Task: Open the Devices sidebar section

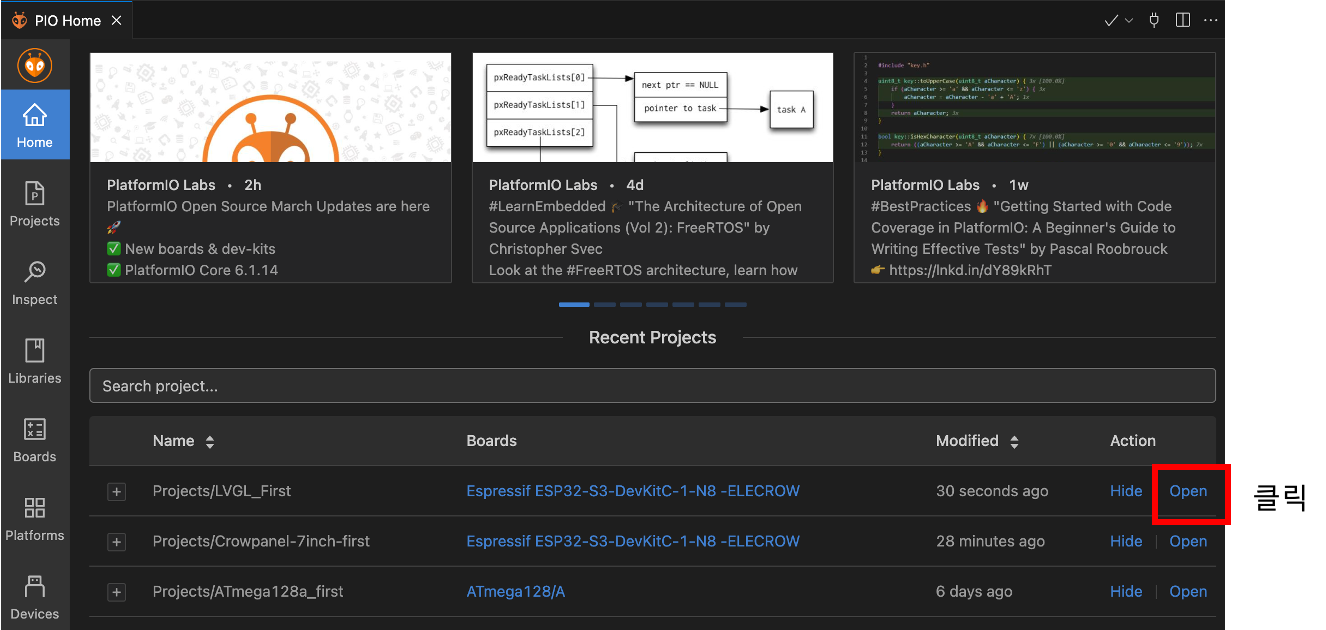Action: [35, 598]
